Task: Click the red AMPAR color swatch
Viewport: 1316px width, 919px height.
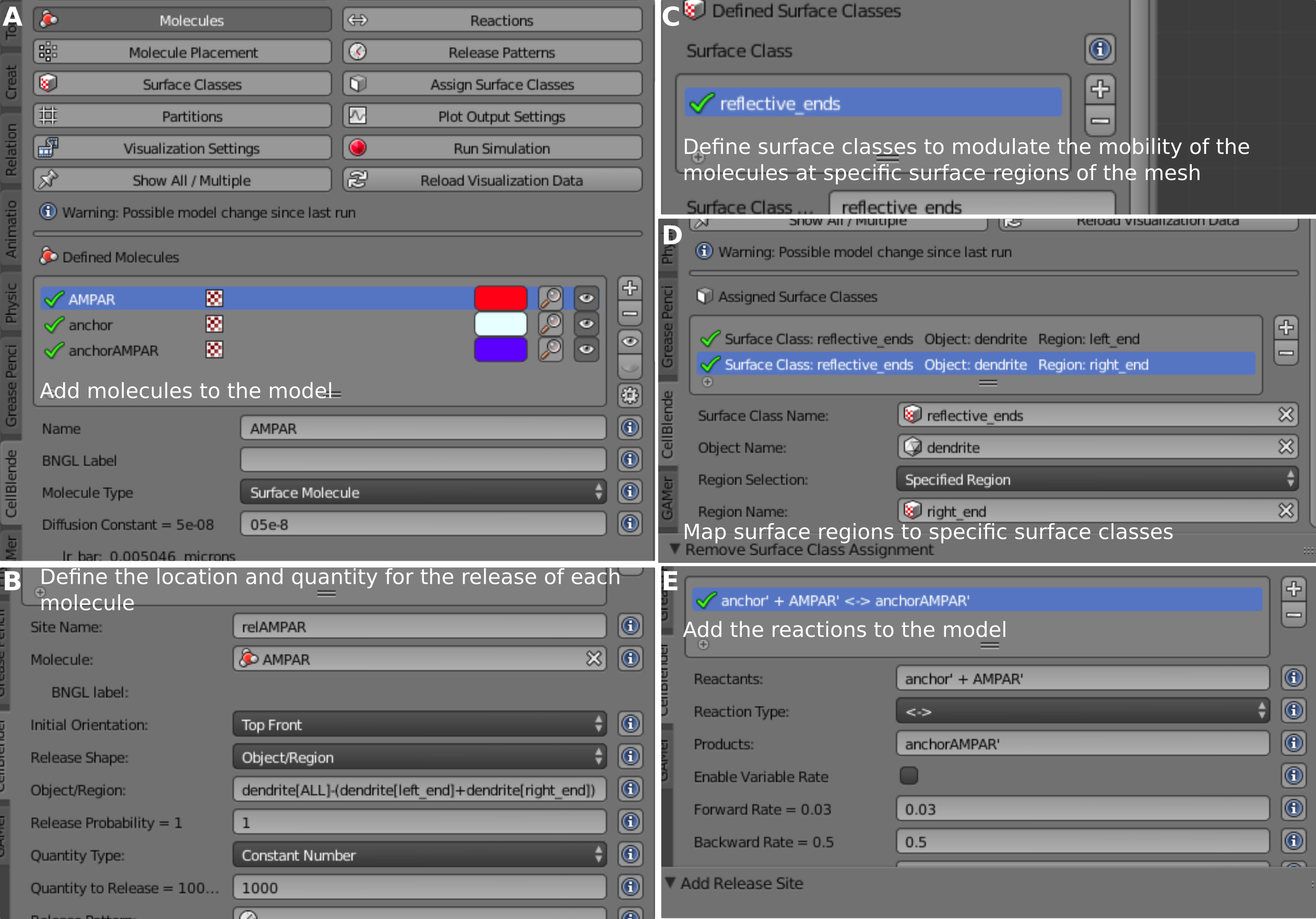Action: pyautogui.click(x=501, y=298)
